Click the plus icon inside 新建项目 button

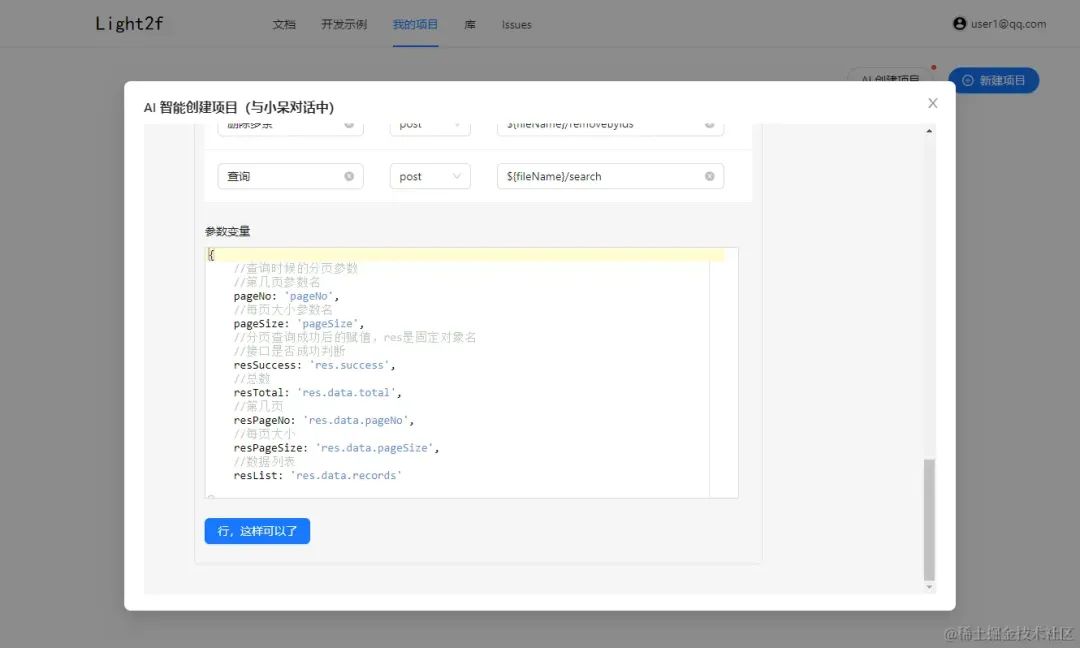(x=966, y=80)
